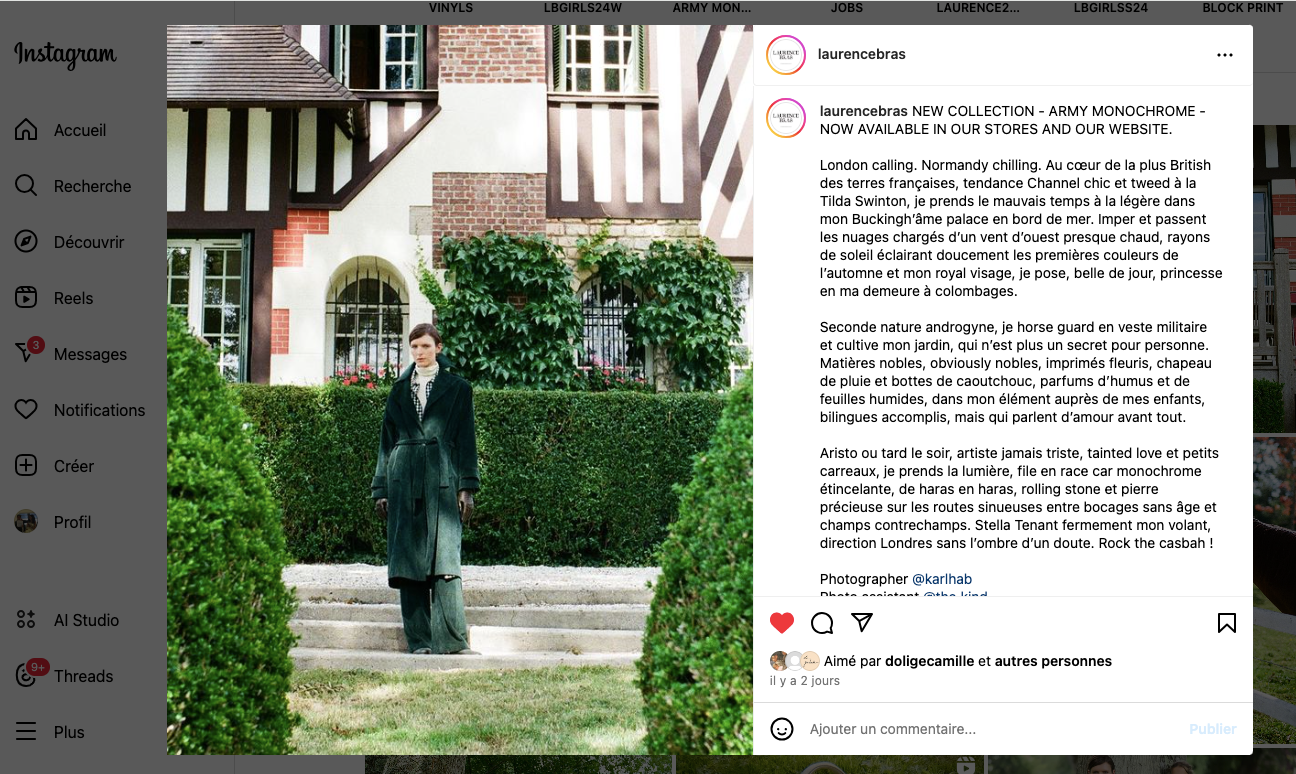Open laurencebras profile picture in header
Viewport: 1296px width, 774px height.
point(786,55)
